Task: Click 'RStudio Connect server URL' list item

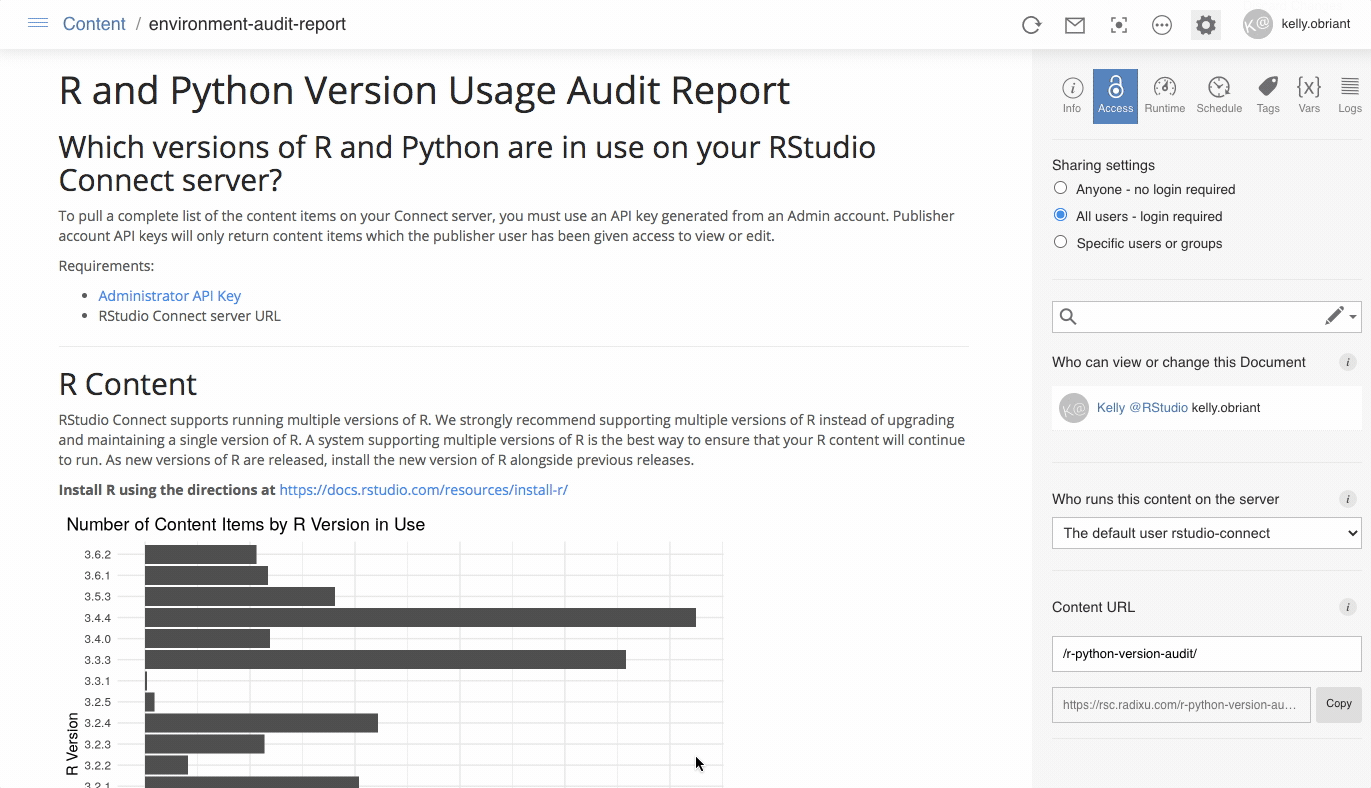Action: coord(189,316)
